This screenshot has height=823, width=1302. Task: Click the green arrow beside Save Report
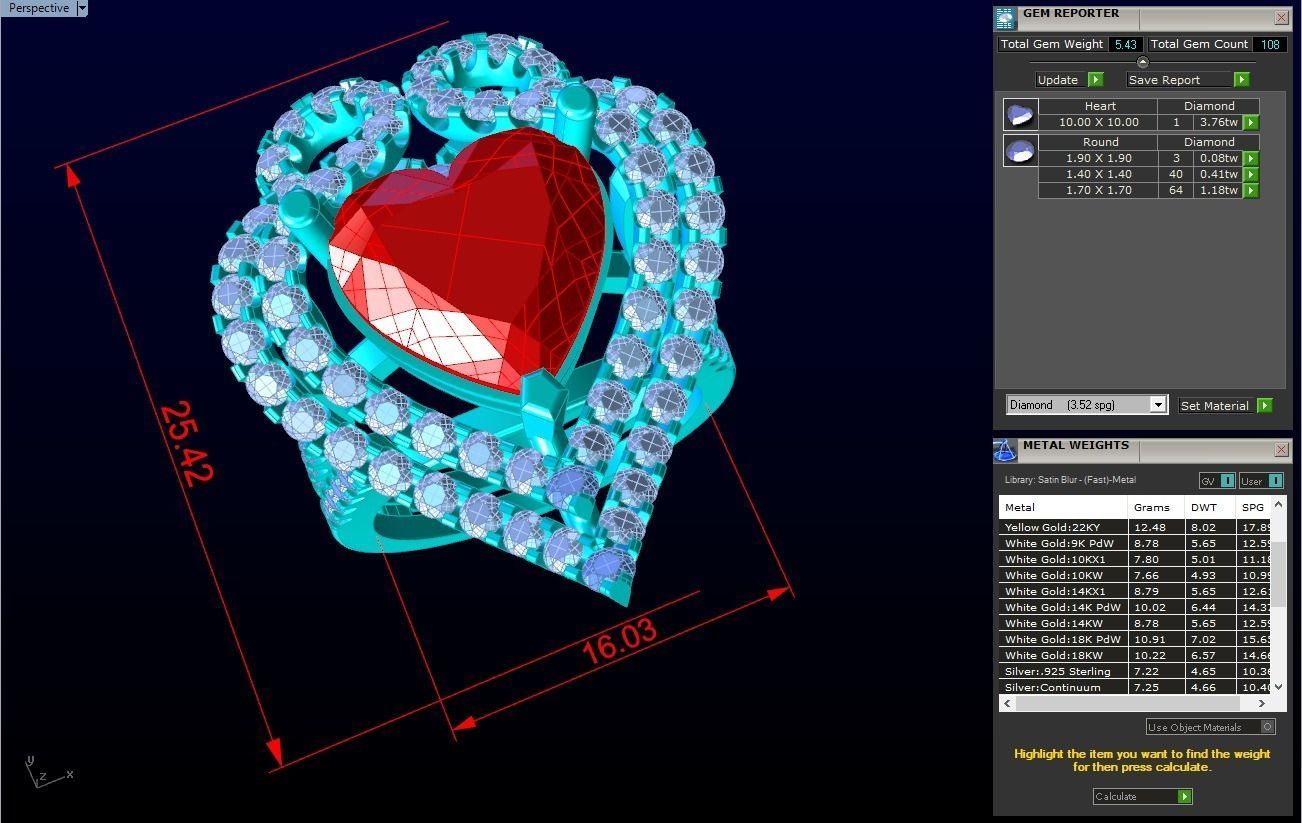(1241, 80)
